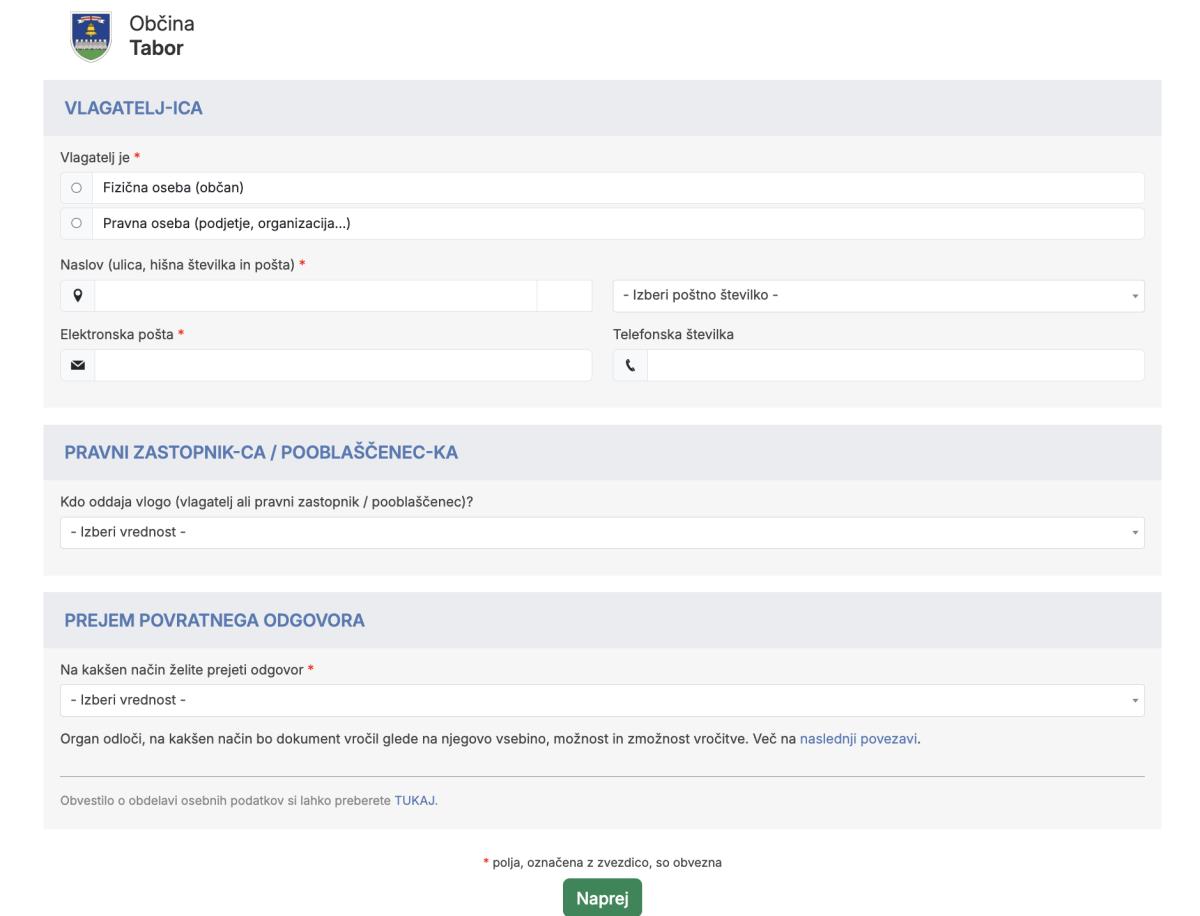The width and height of the screenshot is (1200, 916).
Task: Click the map pin icon in address row
Action: [x=77, y=296]
